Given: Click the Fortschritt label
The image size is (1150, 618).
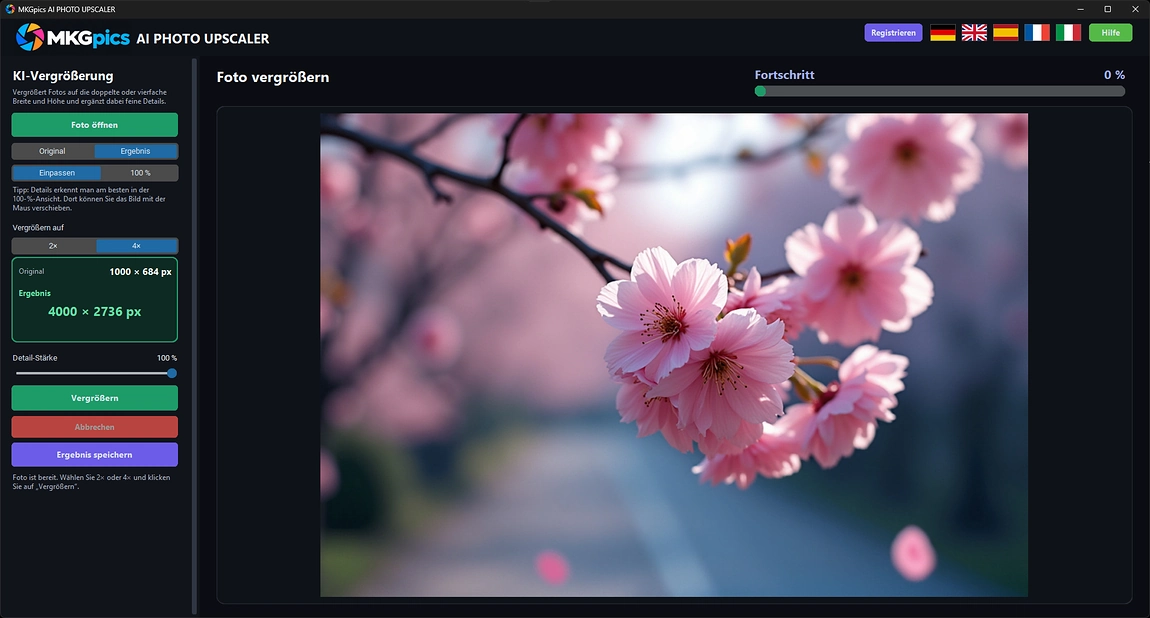Looking at the screenshot, I should (784, 75).
